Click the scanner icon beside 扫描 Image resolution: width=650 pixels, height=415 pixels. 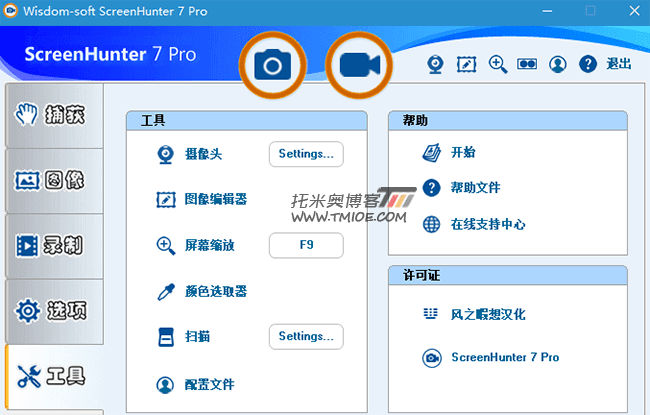click(166, 337)
